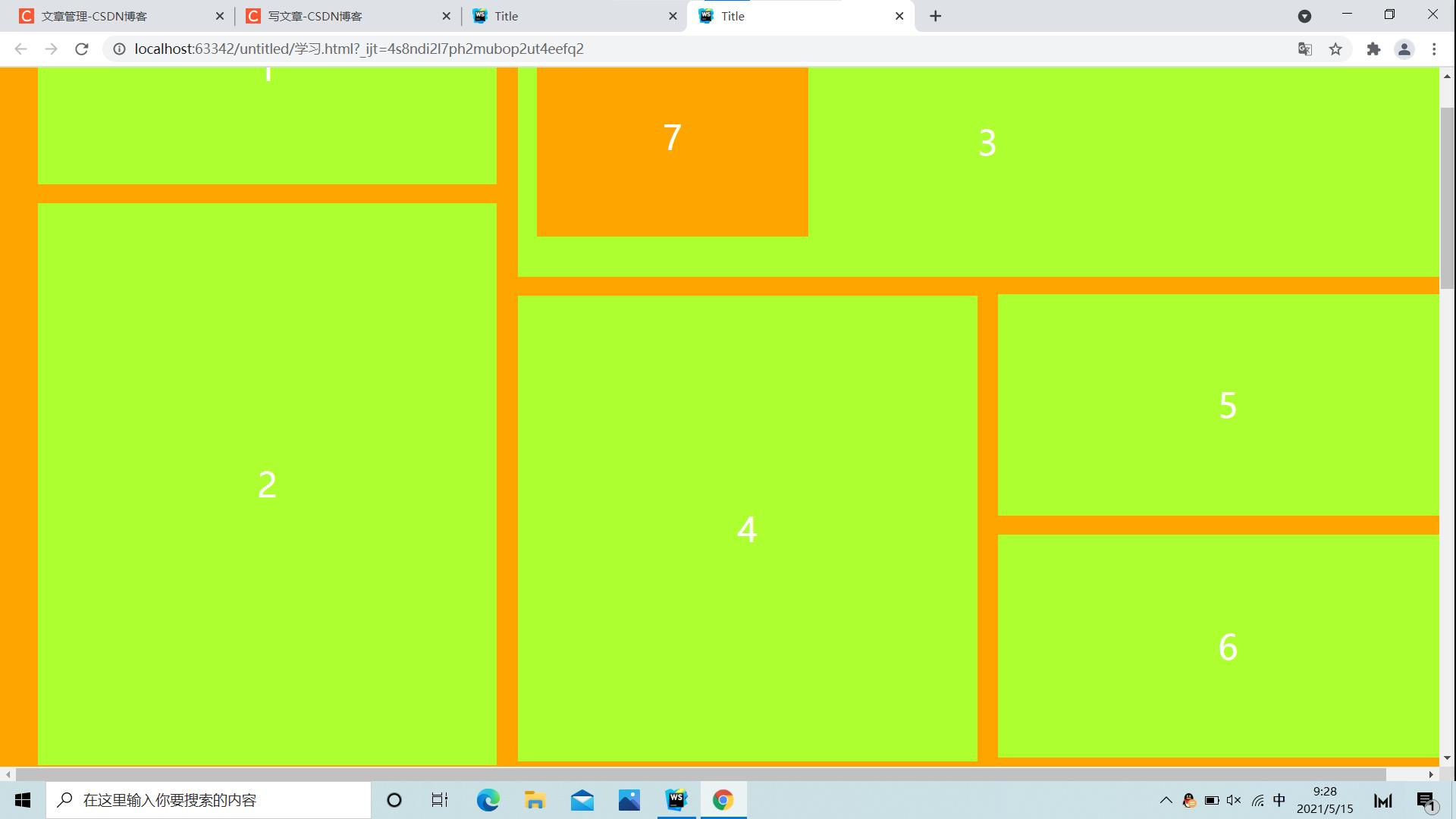The image size is (1456, 819).
Task: Open Photos app from taskbar
Action: click(x=629, y=800)
